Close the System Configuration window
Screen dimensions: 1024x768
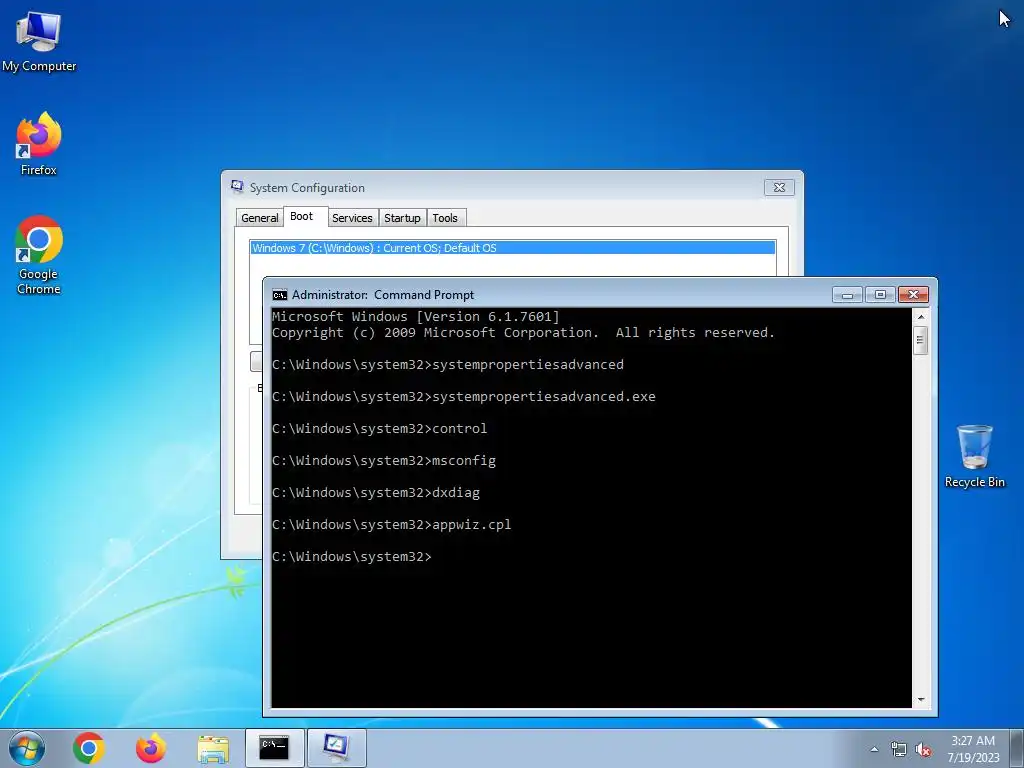[x=779, y=187]
